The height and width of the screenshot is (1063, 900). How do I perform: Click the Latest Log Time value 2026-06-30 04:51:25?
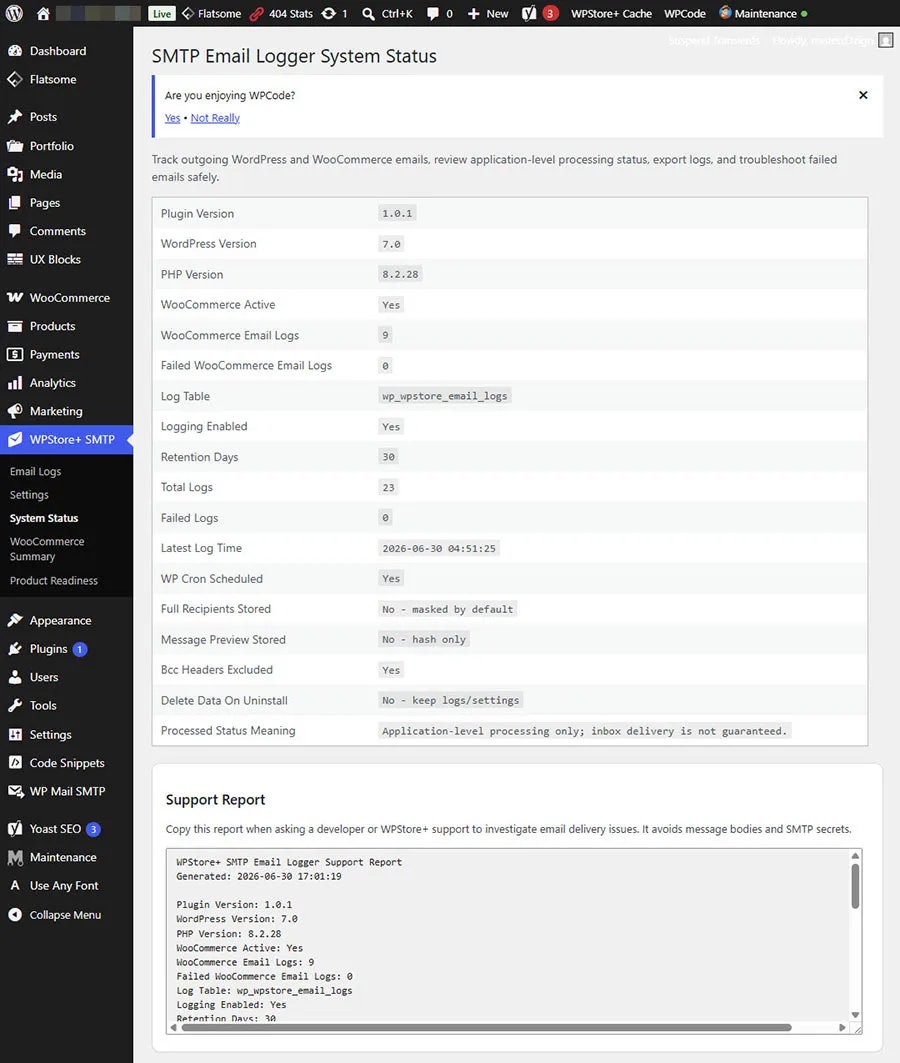[438, 548]
